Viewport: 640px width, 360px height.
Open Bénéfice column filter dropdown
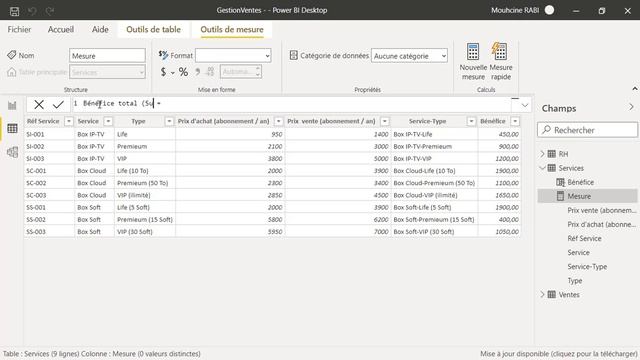515,121
